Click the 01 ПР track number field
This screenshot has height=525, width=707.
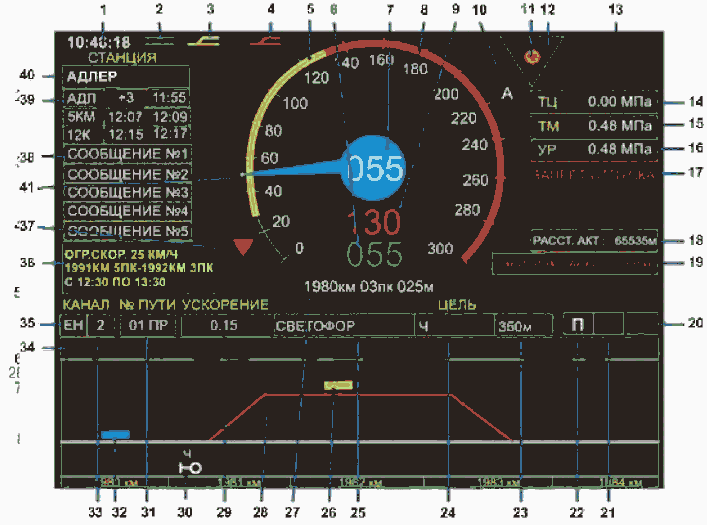point(148,325)
